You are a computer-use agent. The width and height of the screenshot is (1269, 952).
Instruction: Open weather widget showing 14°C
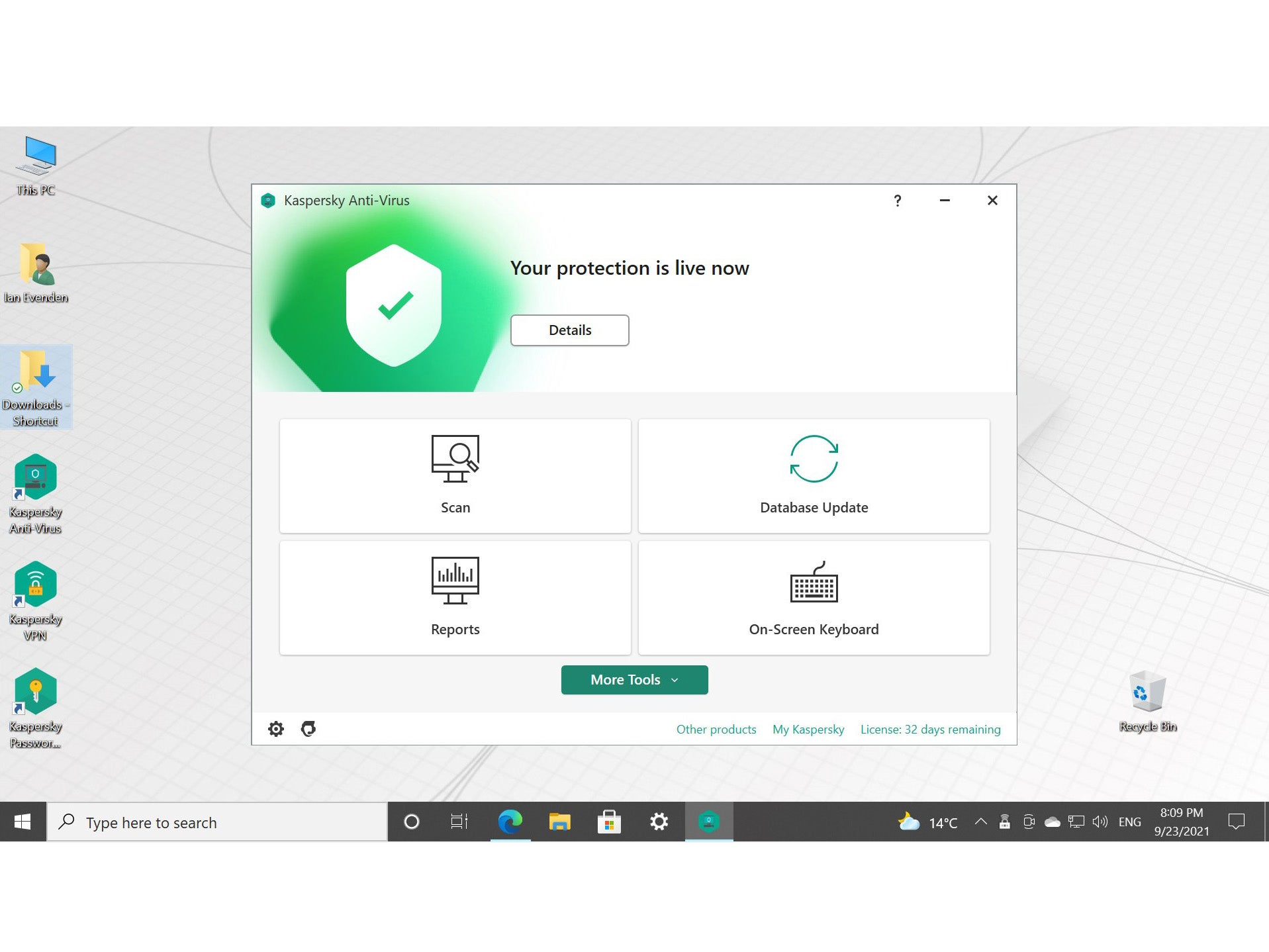(x=928, y=822)
